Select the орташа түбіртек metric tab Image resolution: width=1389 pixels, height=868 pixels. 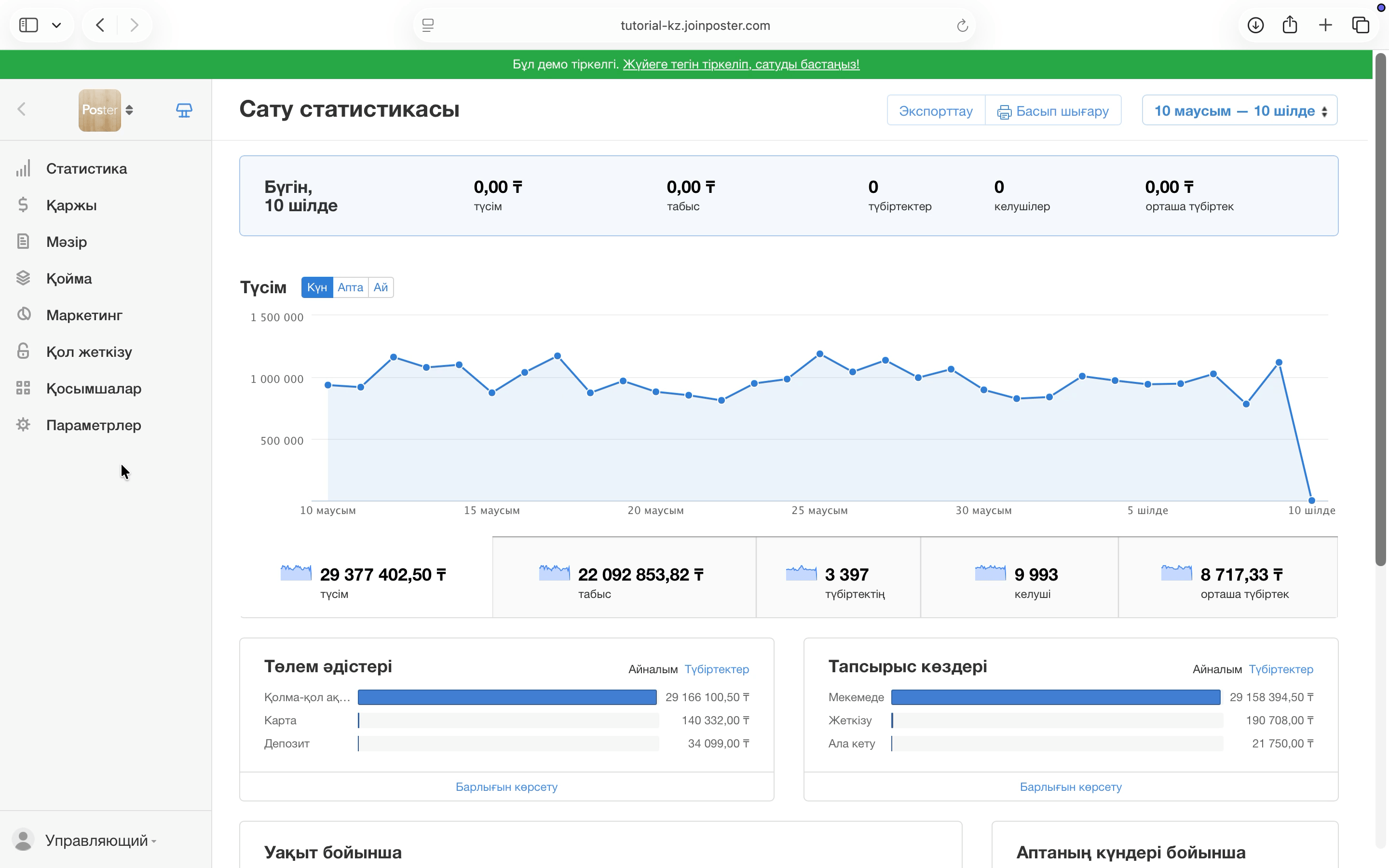coord(1228,578)
